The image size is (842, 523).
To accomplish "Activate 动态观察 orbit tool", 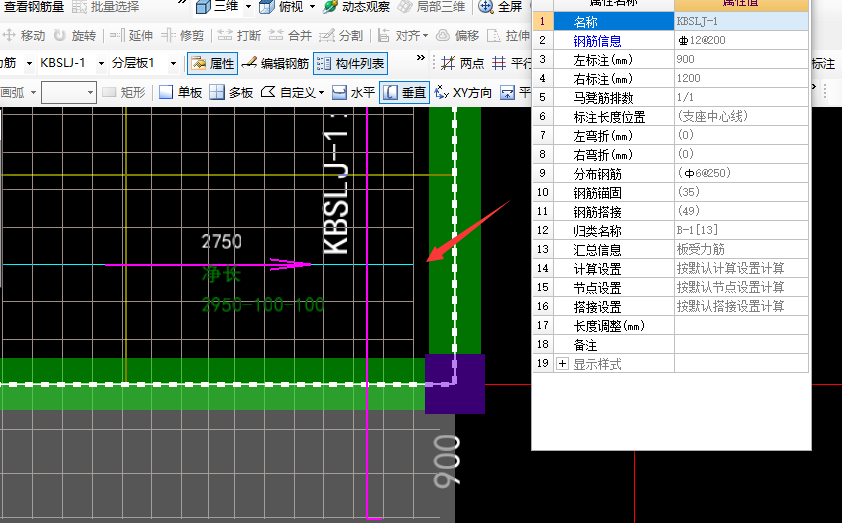I will (357, 6).
